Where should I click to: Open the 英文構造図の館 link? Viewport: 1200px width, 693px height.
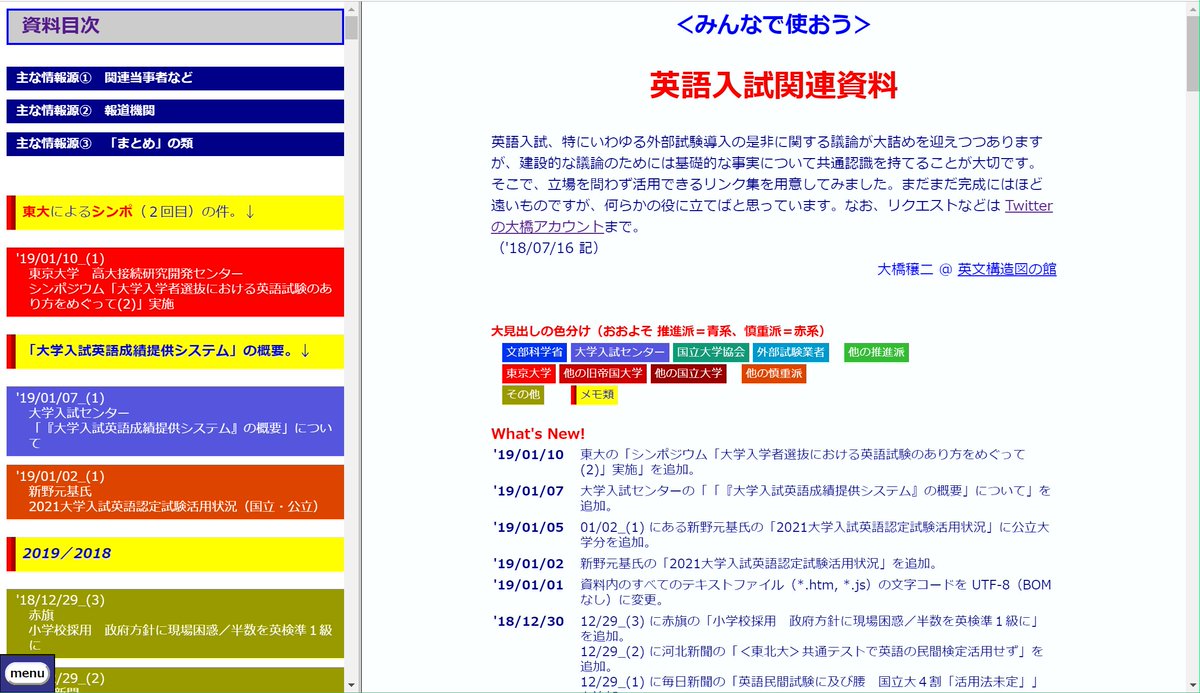[x=1006, y=269]
